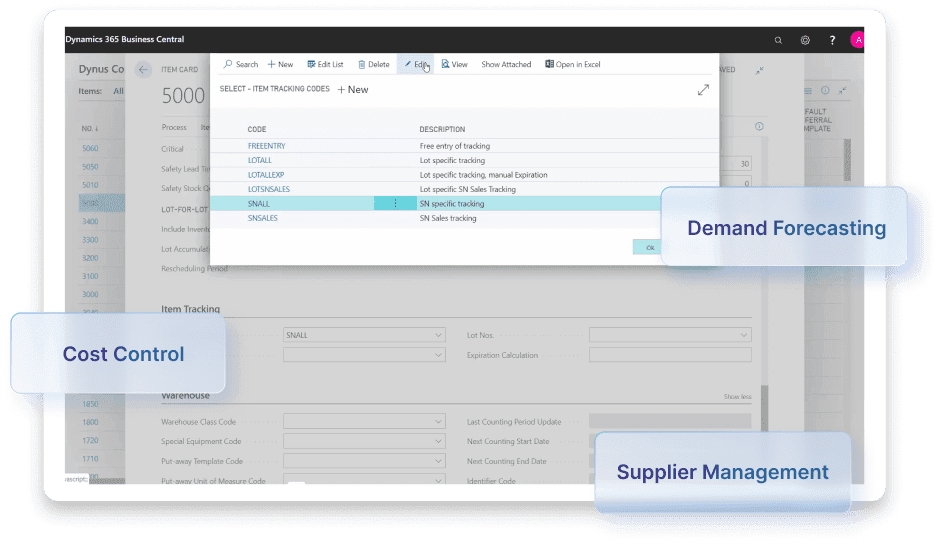This screenshot has width=938, height=544.
Task: Open the settings gear icon
Action: point(805,40)
